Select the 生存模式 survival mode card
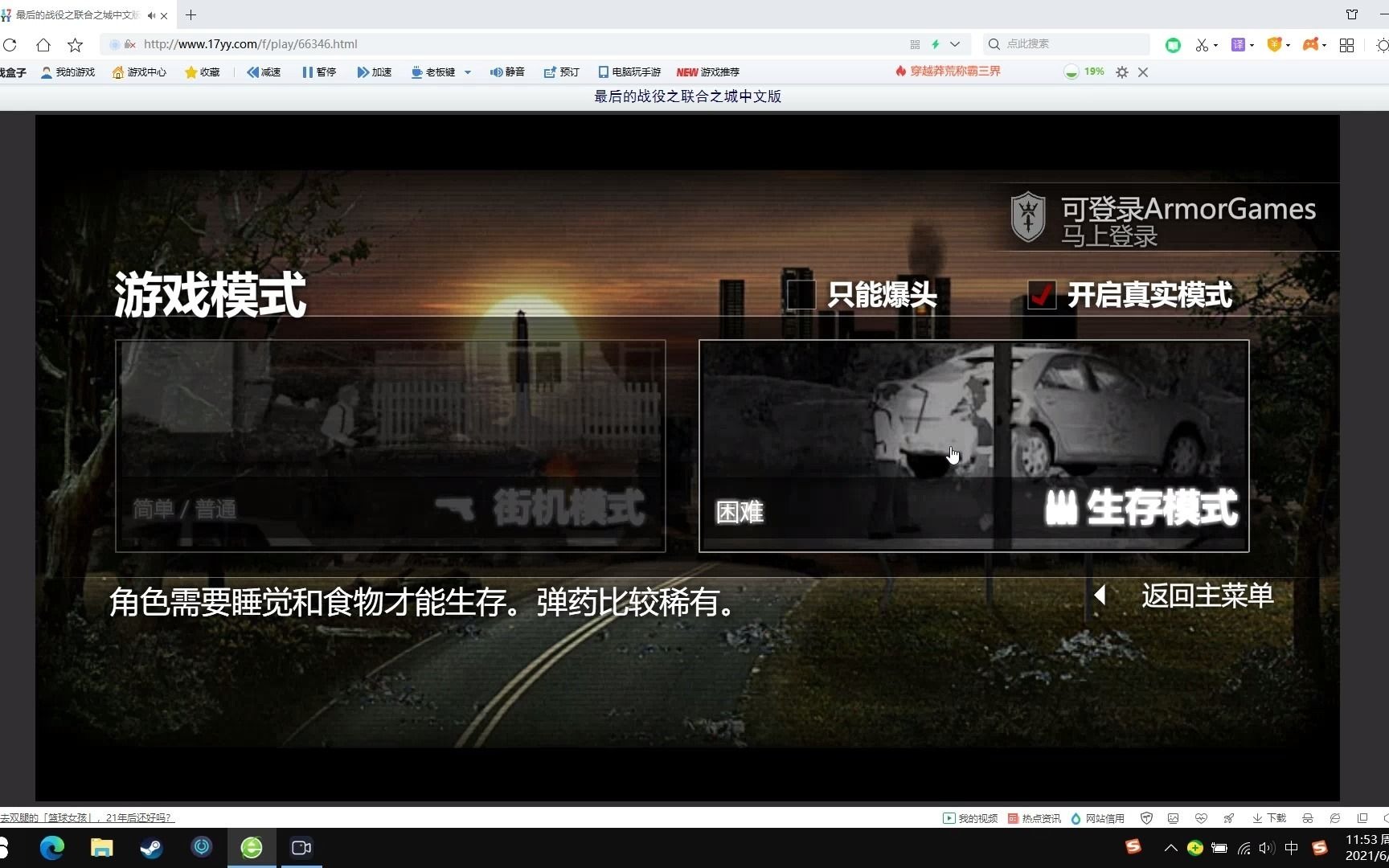The image size is (1389, 868). 974,446
